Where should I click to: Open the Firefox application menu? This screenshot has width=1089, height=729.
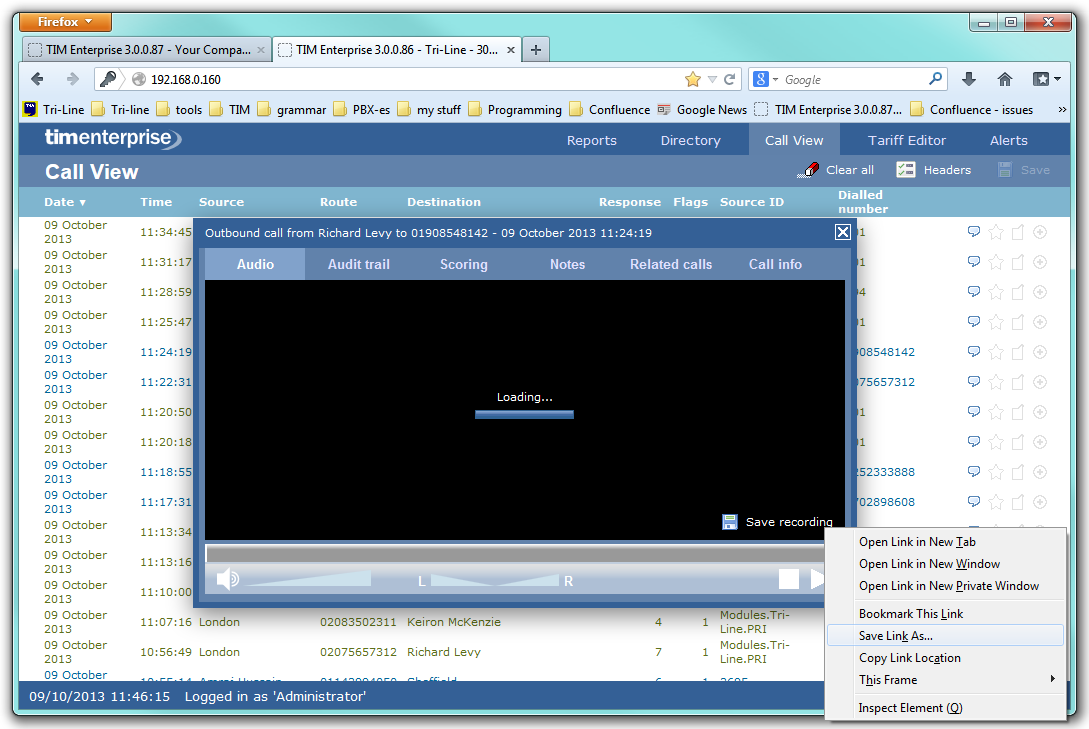pyautogui.click(x=65, y=22)
